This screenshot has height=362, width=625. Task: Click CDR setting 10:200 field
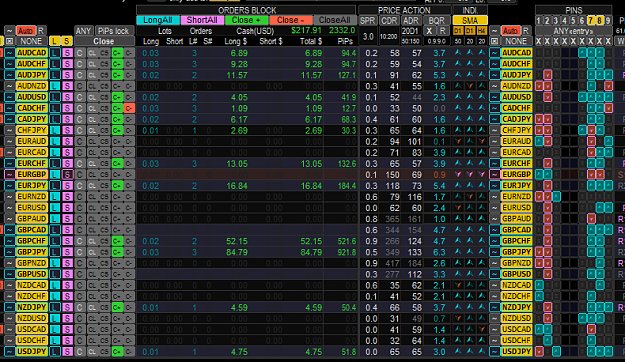pos(389,36)
